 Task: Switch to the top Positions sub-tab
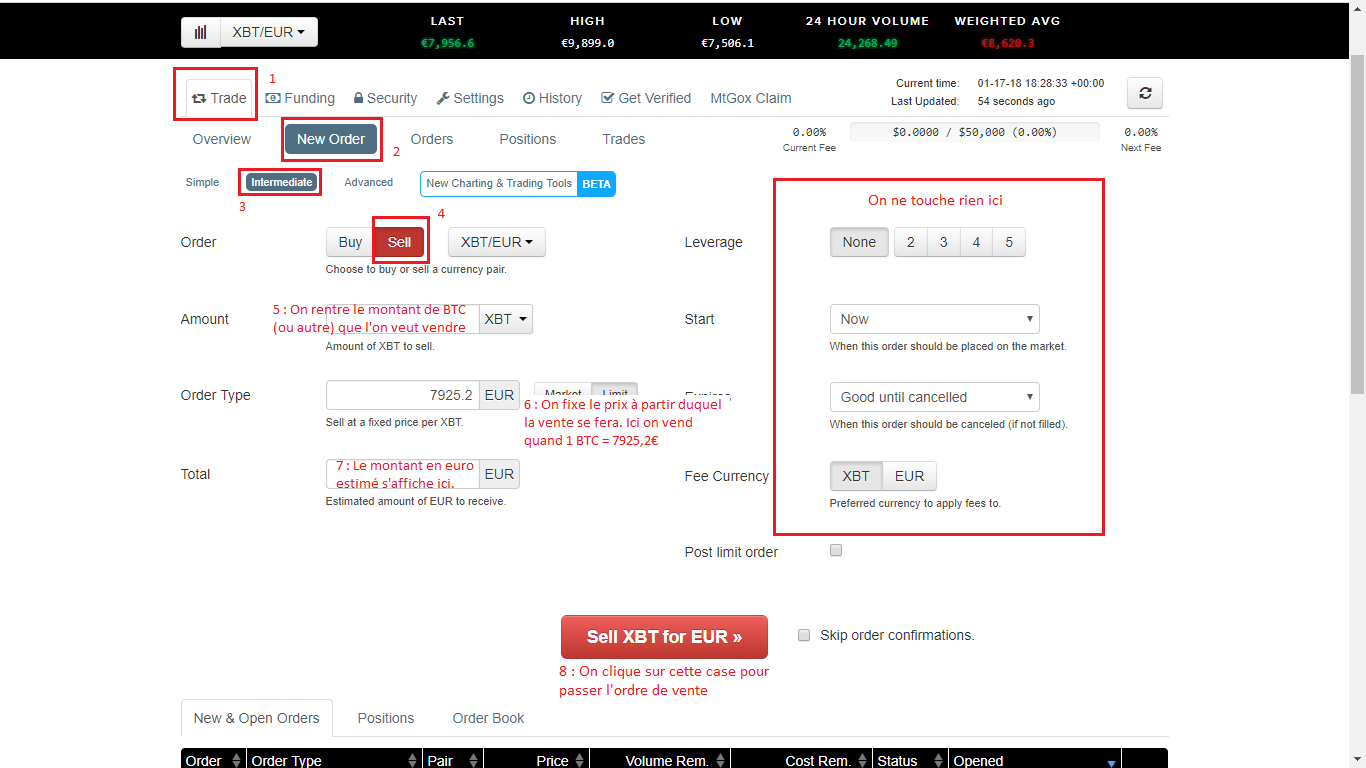click(528, 139)
